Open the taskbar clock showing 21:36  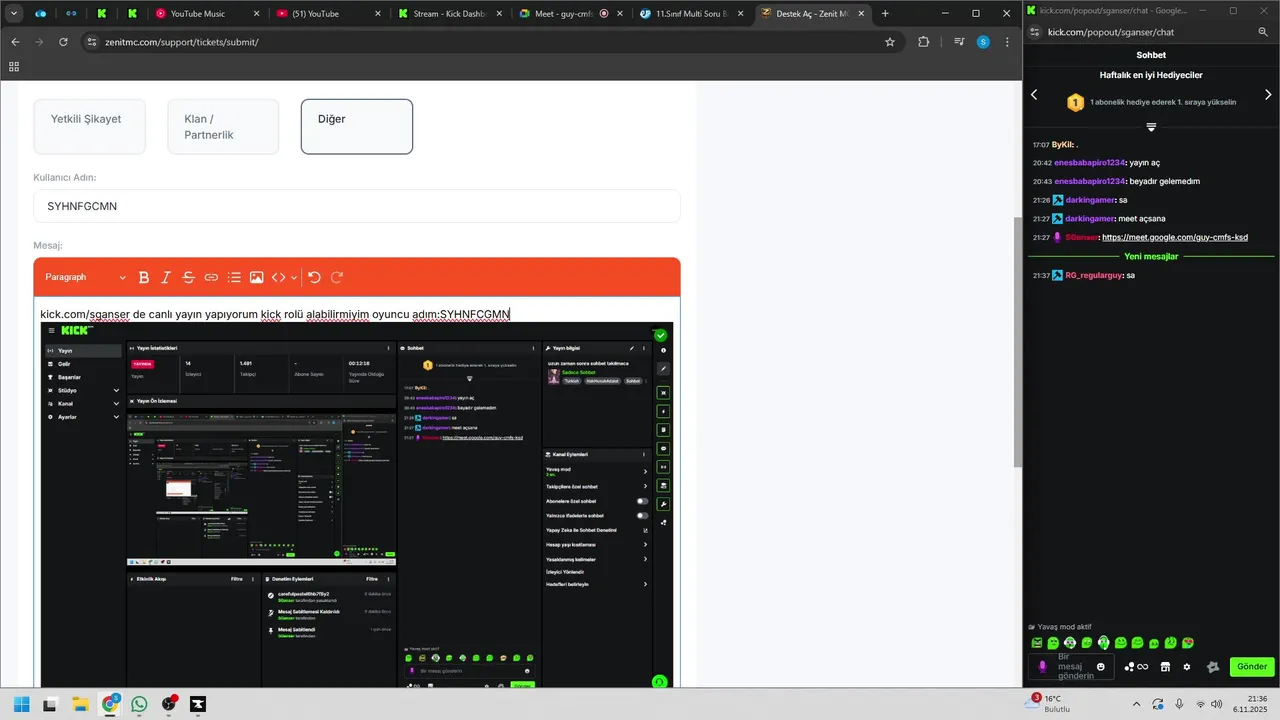[x=1251, y=704]
